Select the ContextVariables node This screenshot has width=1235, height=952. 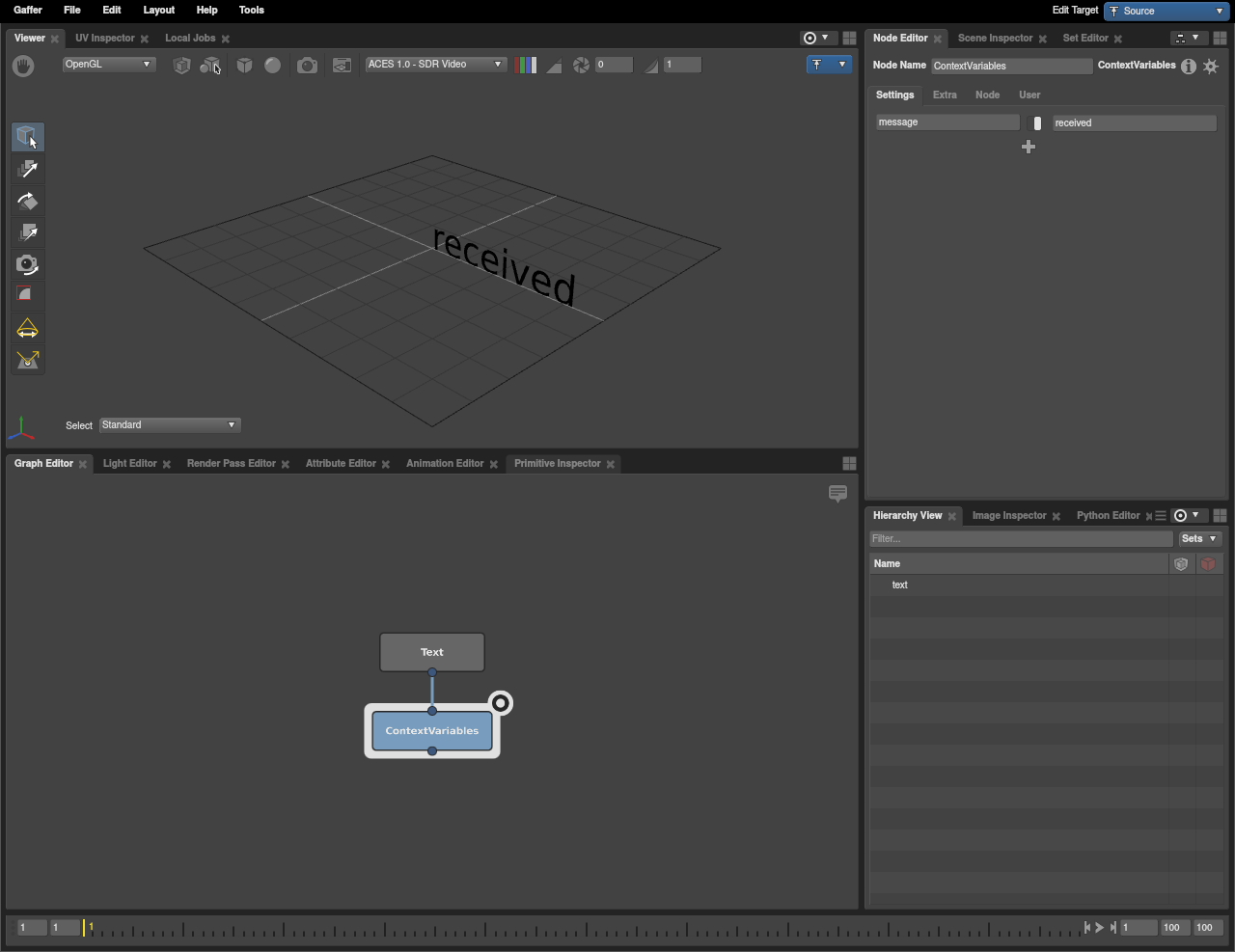point(432,731)
